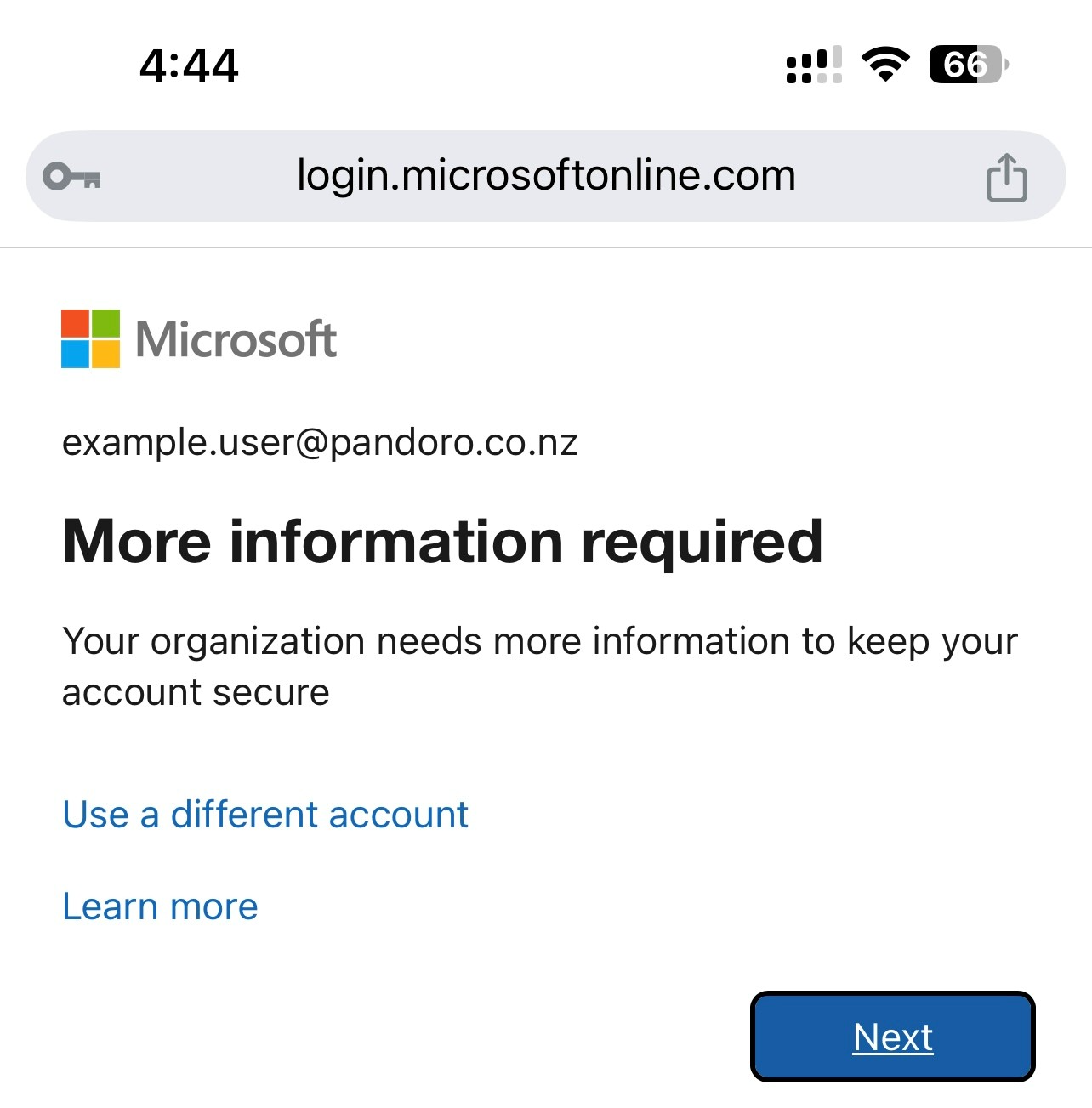Open the 'Learn more' link
This screenshot has width=1092, height=1108.
click(160, 906)
